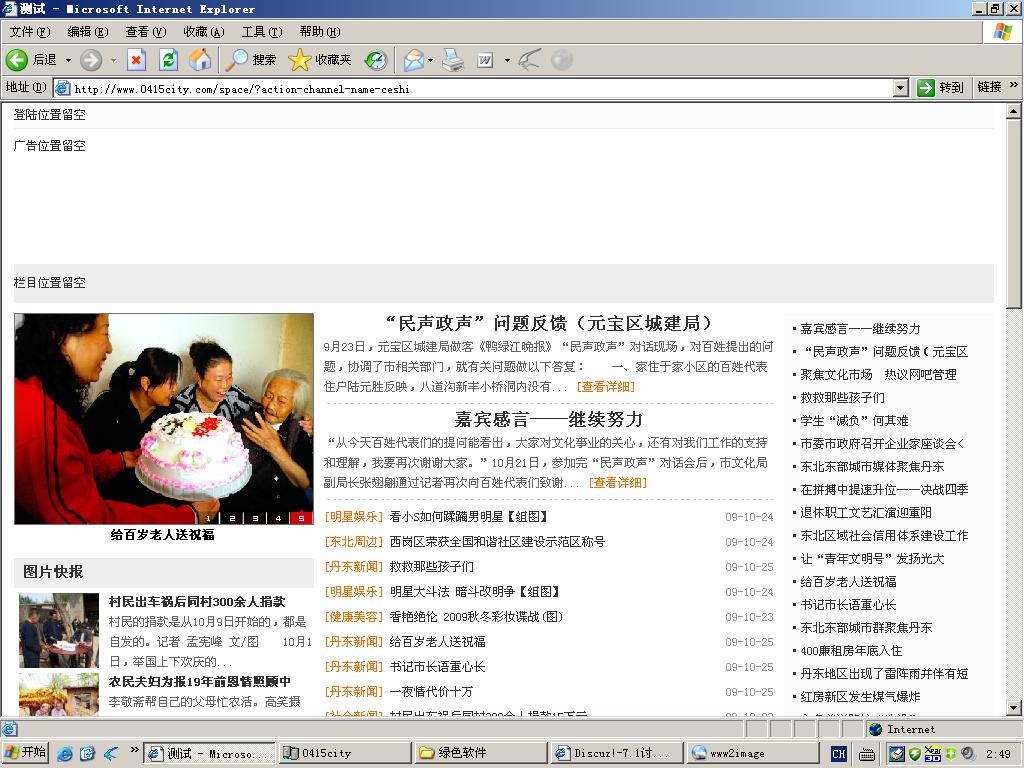Open news item 救救那些孩子们 in center list

pos(432,566)
